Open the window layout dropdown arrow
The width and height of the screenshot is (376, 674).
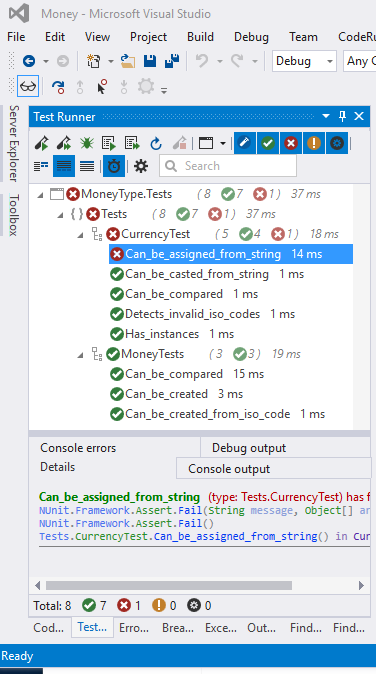[223, 143]
